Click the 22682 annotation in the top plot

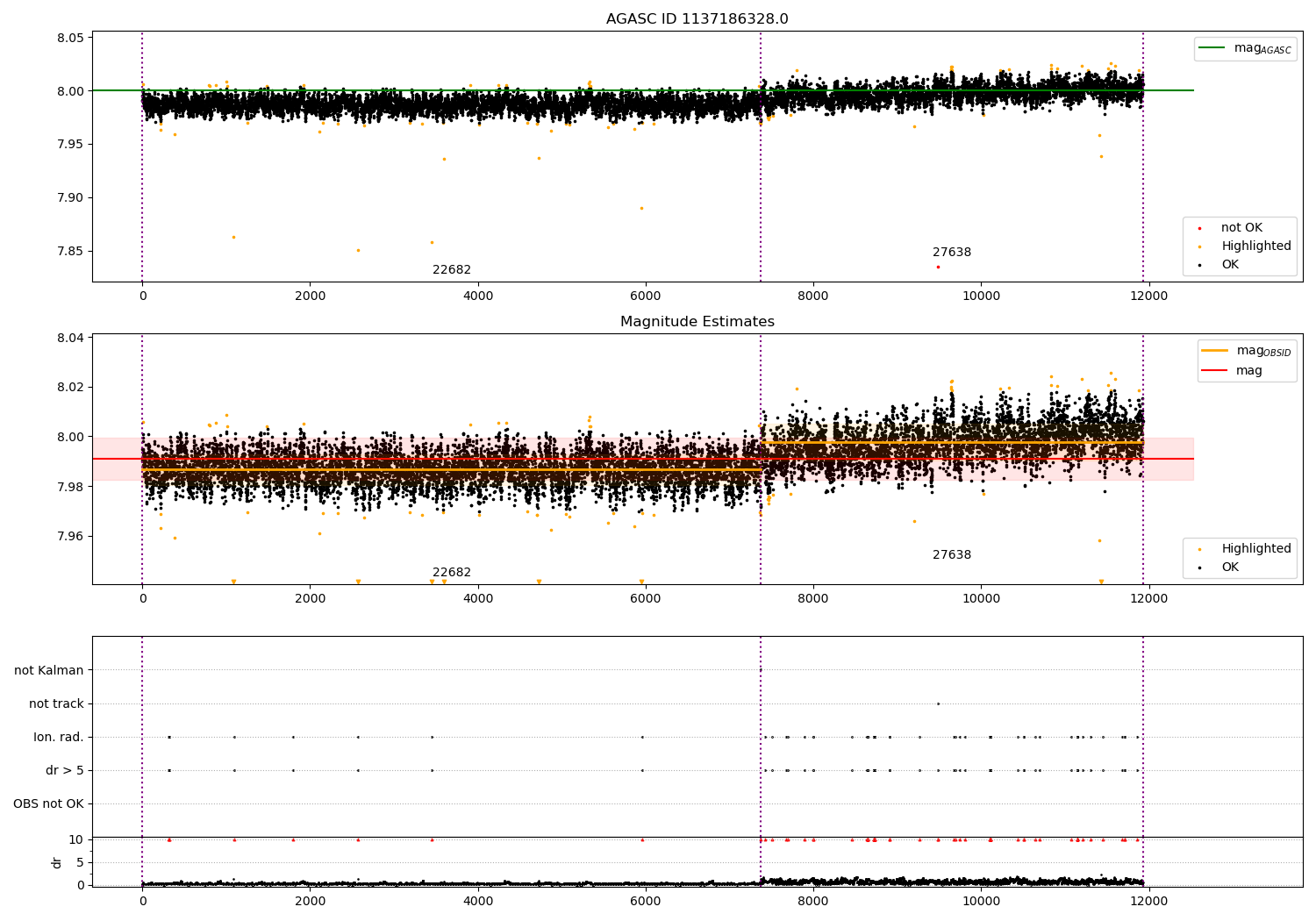tap(452, 270)
